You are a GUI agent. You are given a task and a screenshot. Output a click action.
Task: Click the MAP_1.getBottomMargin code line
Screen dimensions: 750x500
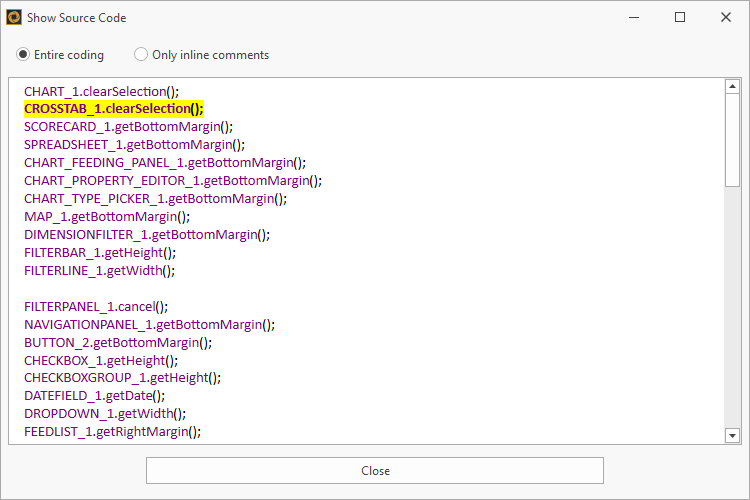[x=106, y=216]
